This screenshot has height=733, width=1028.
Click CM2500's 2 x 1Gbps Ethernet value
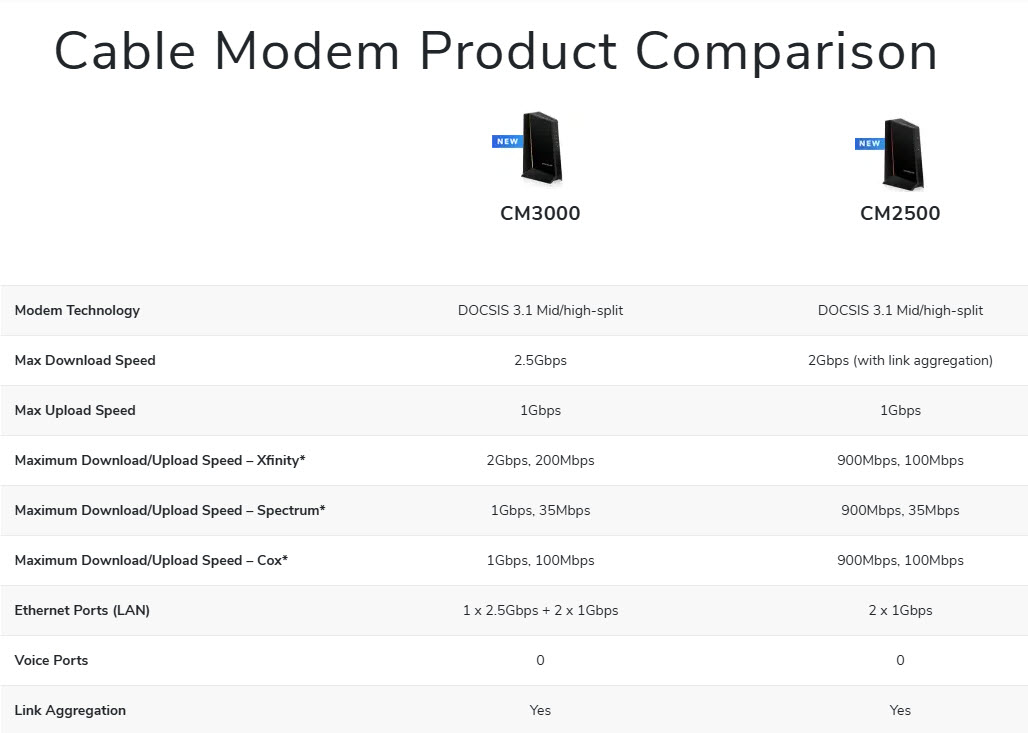point(900,610)
